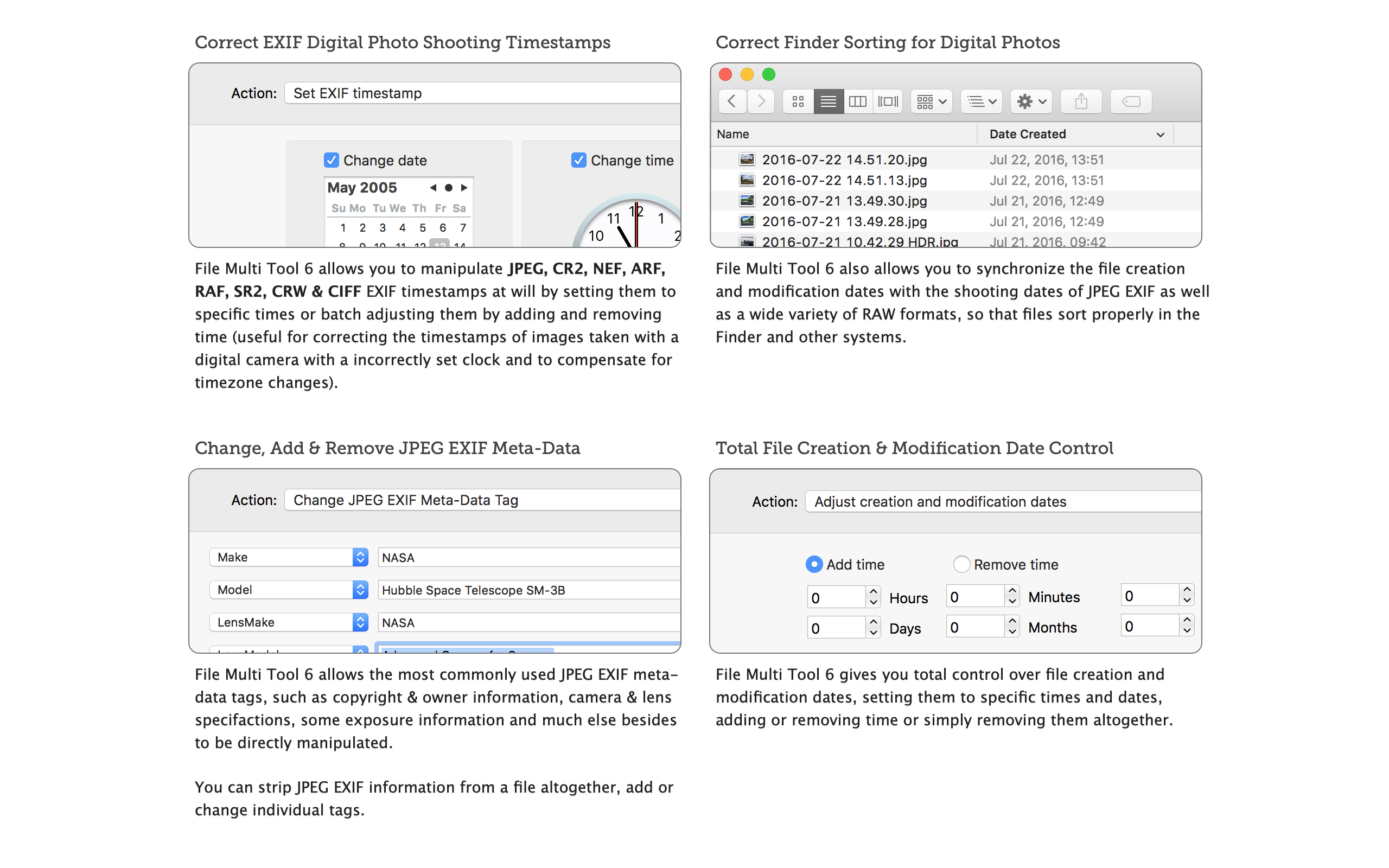
Task: Click the Minutes value field
Action: [x=974, y=596]
